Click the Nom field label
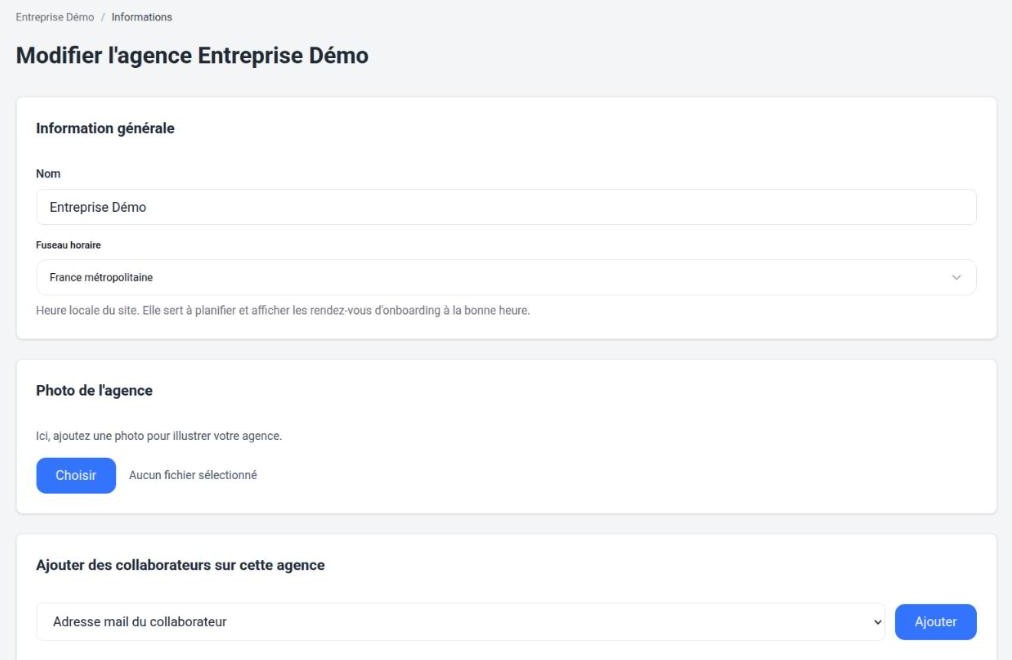This screenshot has width=1012, height=660. pos(48,174)
